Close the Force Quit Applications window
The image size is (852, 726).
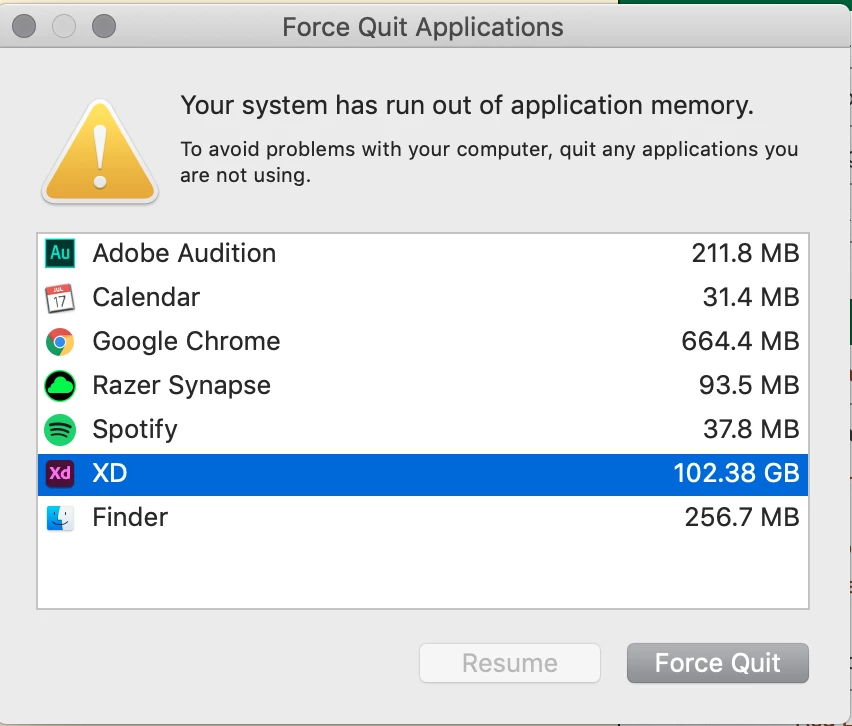tap(24, 26)
